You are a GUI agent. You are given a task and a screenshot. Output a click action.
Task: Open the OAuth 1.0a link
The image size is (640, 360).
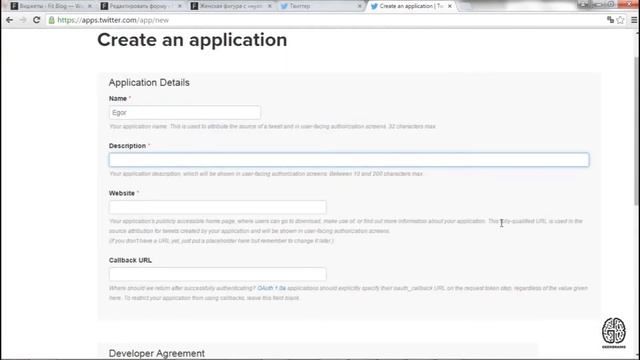[271, 288]
